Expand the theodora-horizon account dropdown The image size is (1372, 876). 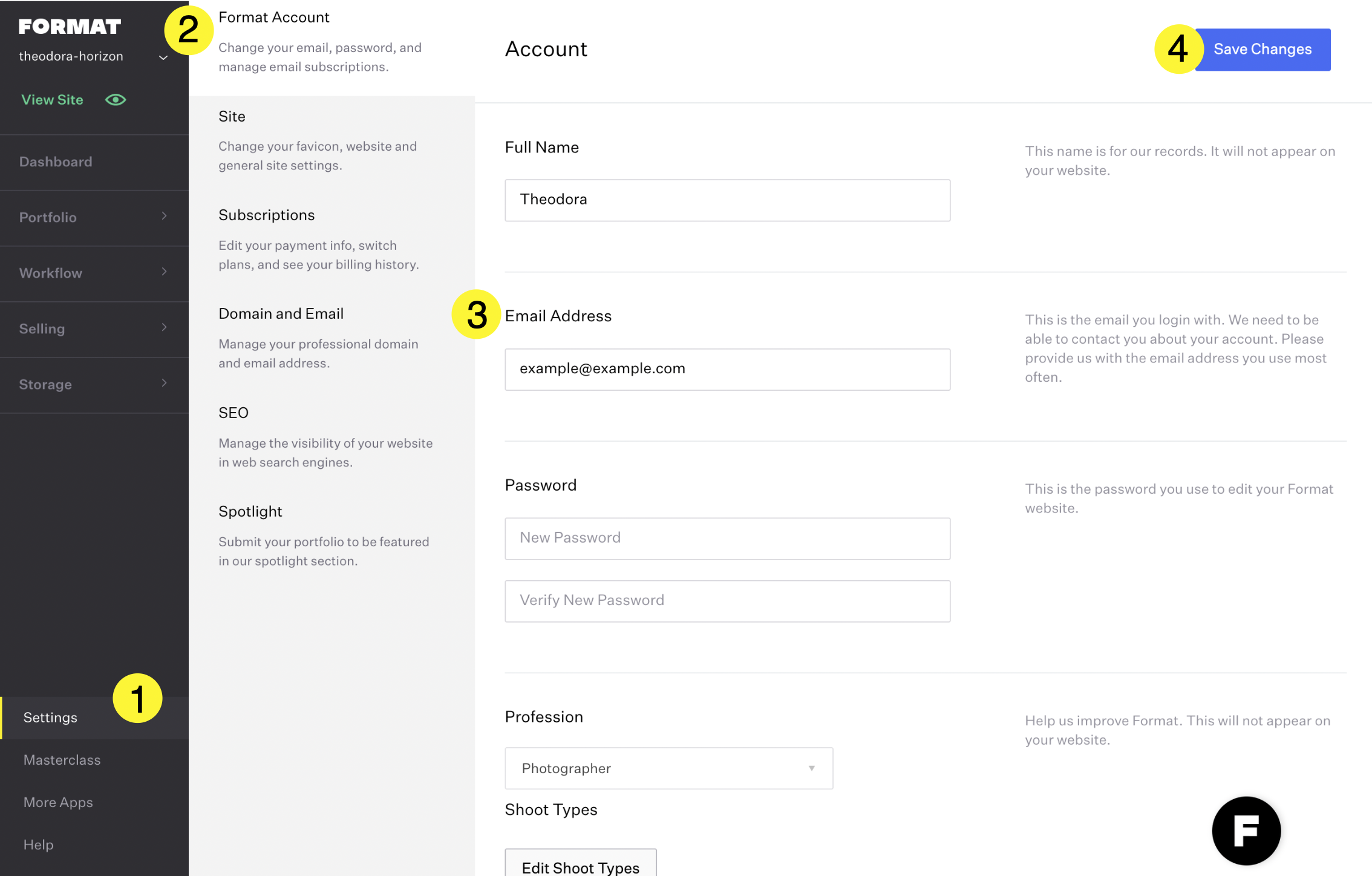click(x=163, y=57)
